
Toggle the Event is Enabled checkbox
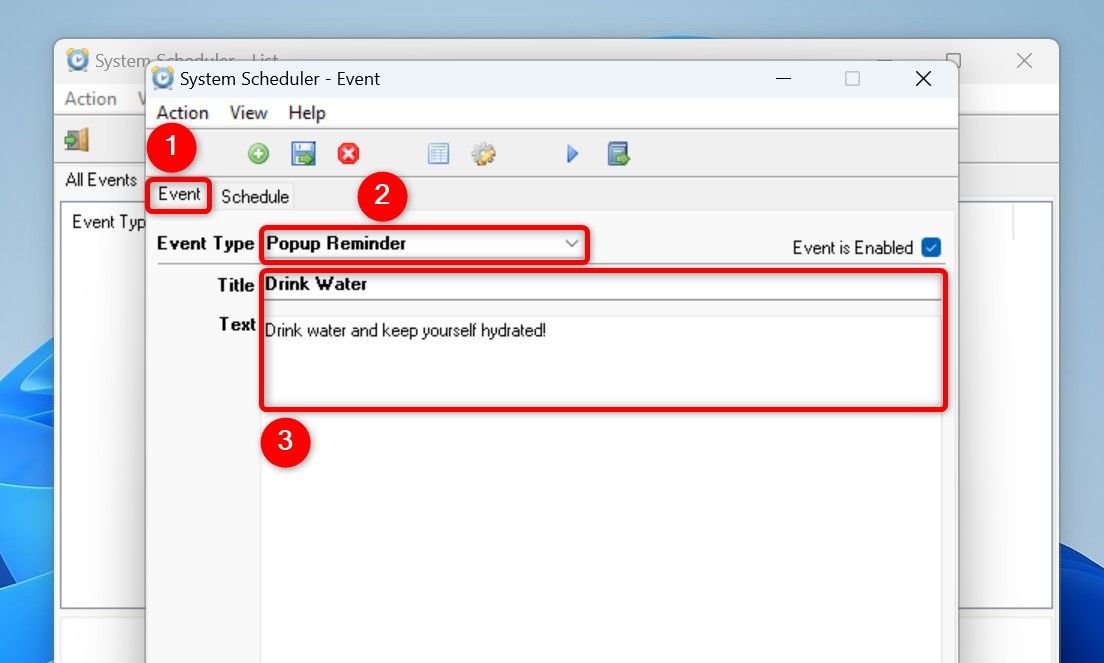(931, 247)
